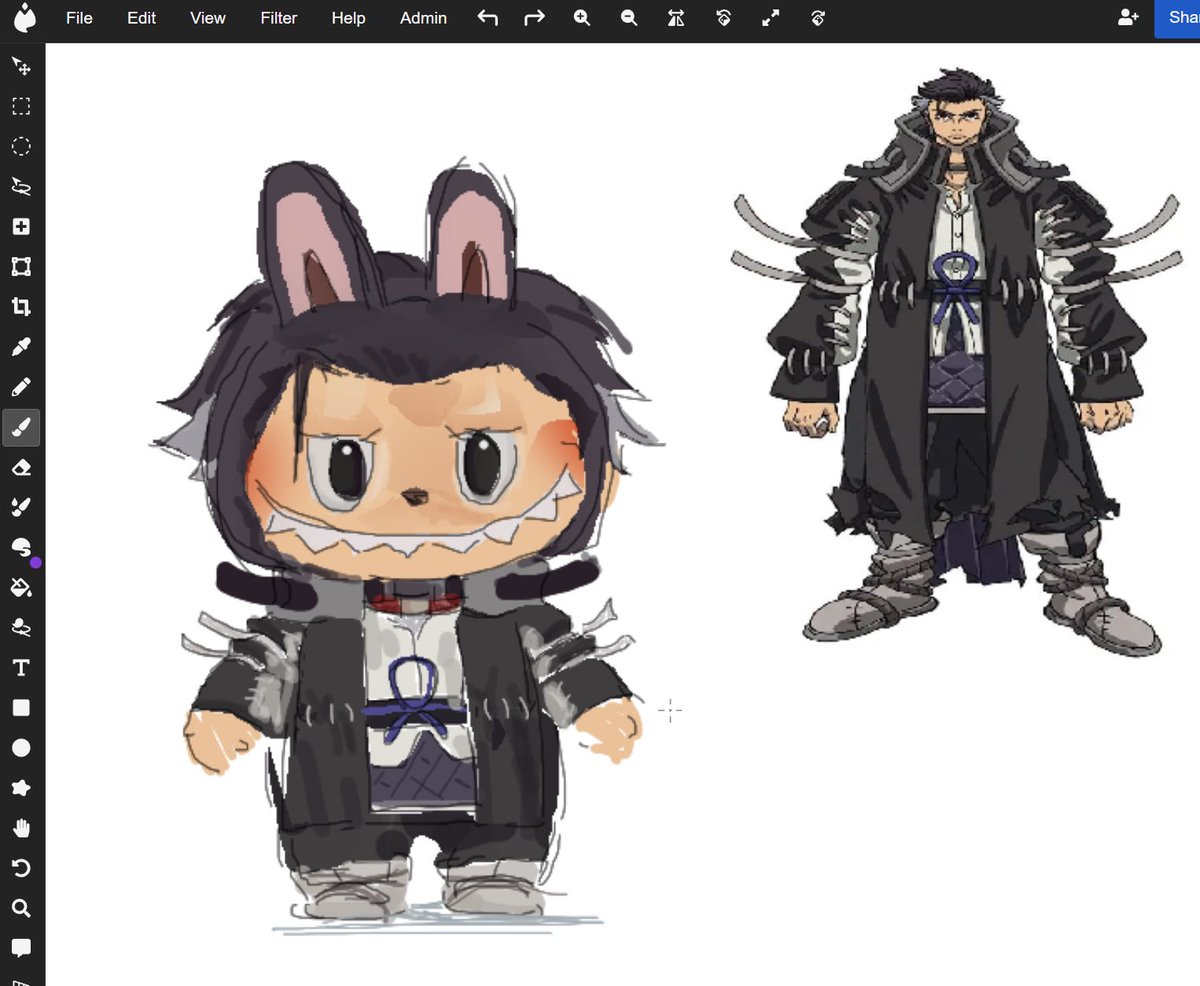Screen dimensions: 1200x986
Task: Zoom out with the minus magnifier icon
Action: coord(629,18)
